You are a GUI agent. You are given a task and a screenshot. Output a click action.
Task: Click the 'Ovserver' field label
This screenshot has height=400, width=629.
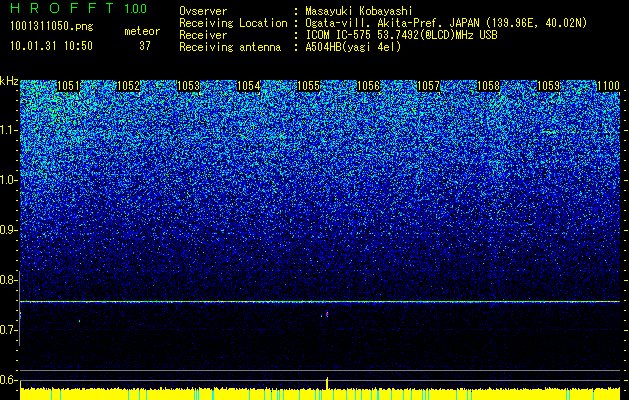coord(203,11)
